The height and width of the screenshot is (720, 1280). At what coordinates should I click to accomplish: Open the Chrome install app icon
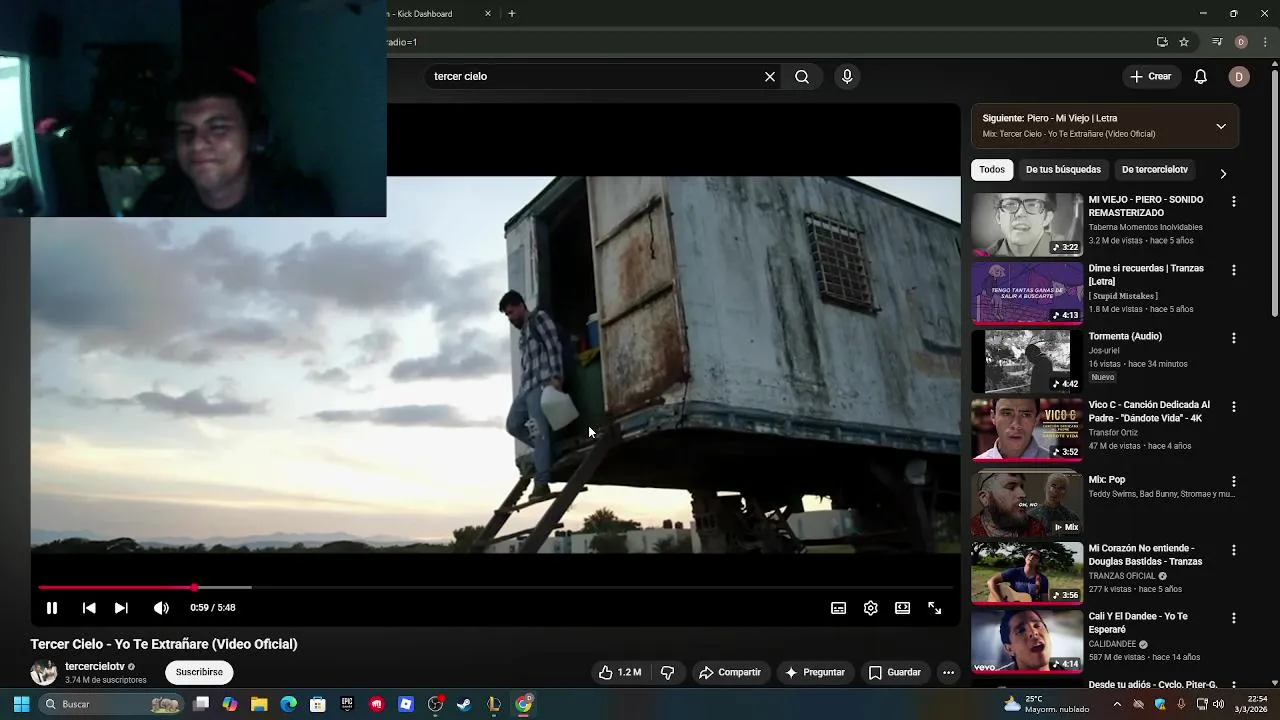pos(1162,42)
